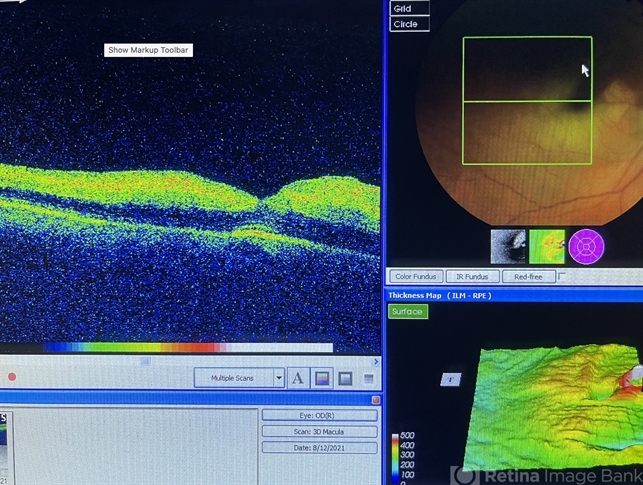The width and height of the screenshot is (643, 485).
Task: Click the red record dot indicator
Action: pyautogui.click(x=12, y=377)
